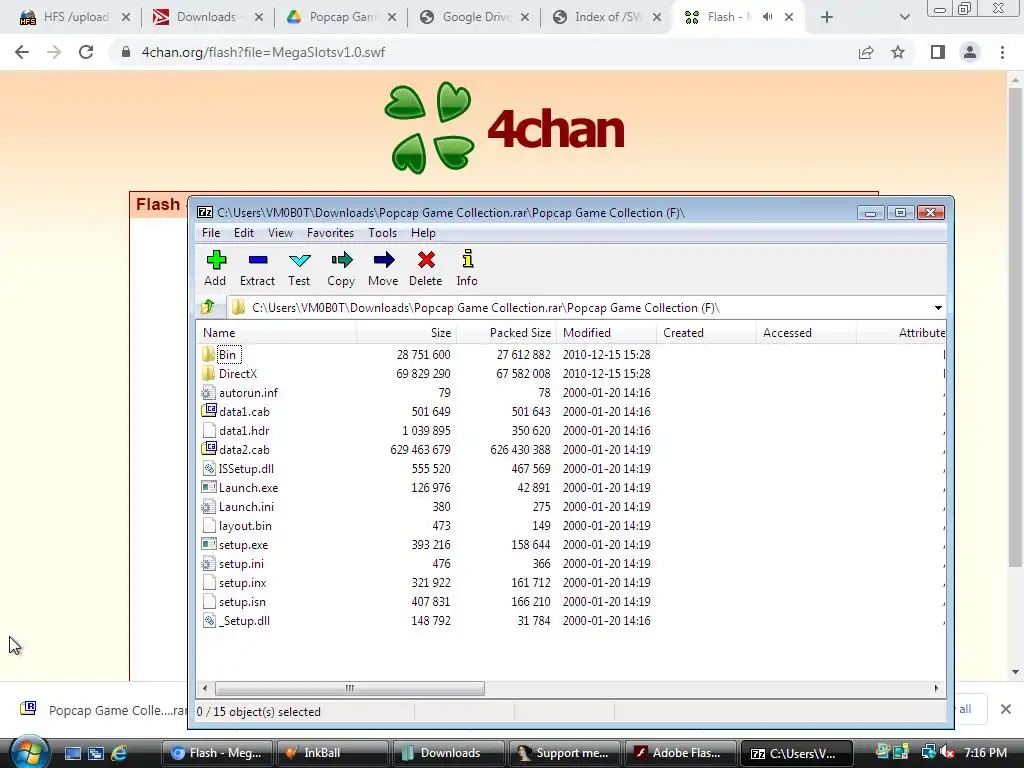Image resolution: width=1024 pixels, height=768 pixels.
Task: Open the File menu
Action: pyautogui.click(x=211, y=233)
